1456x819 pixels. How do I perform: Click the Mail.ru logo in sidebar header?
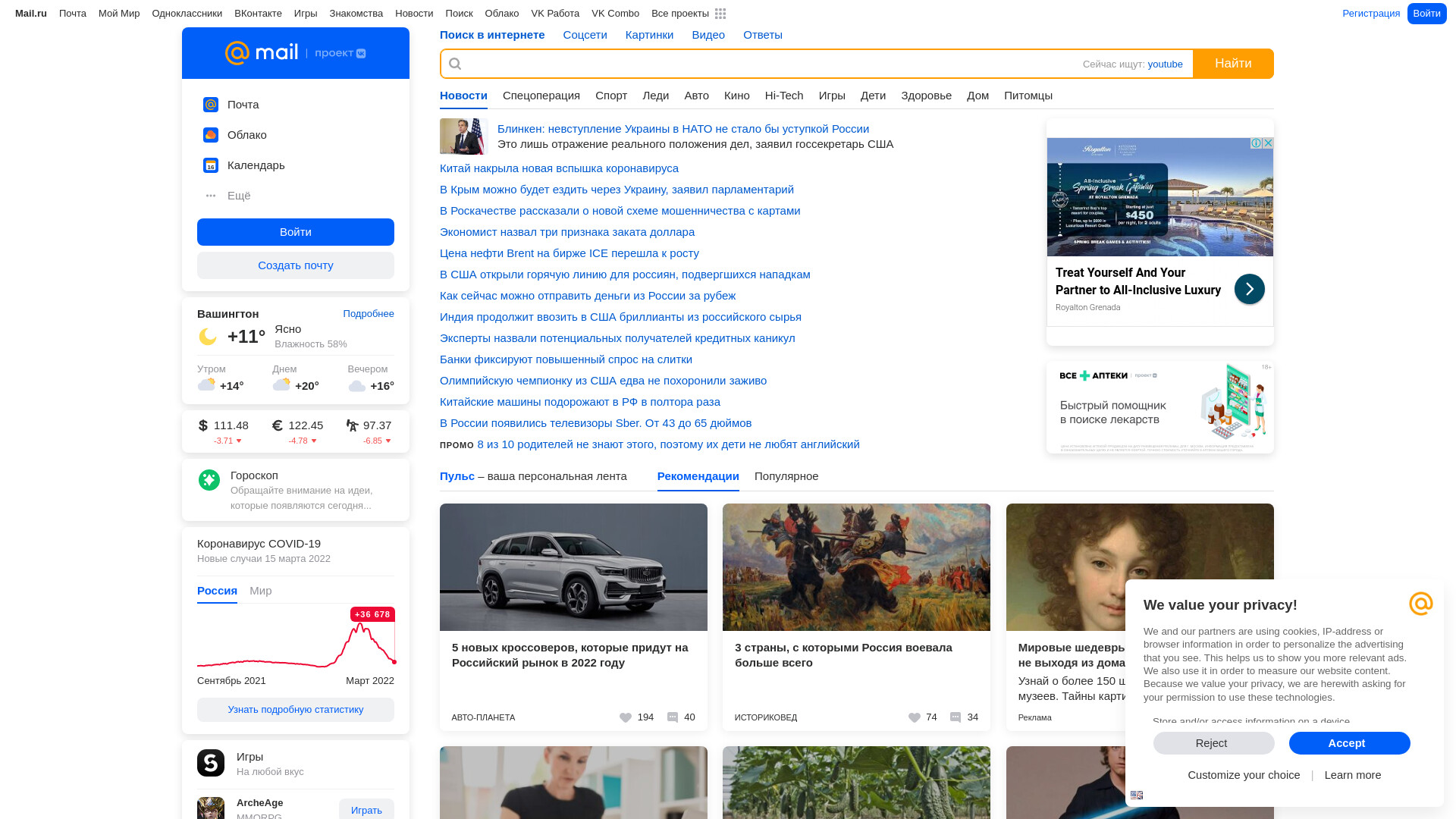[262, 53]
